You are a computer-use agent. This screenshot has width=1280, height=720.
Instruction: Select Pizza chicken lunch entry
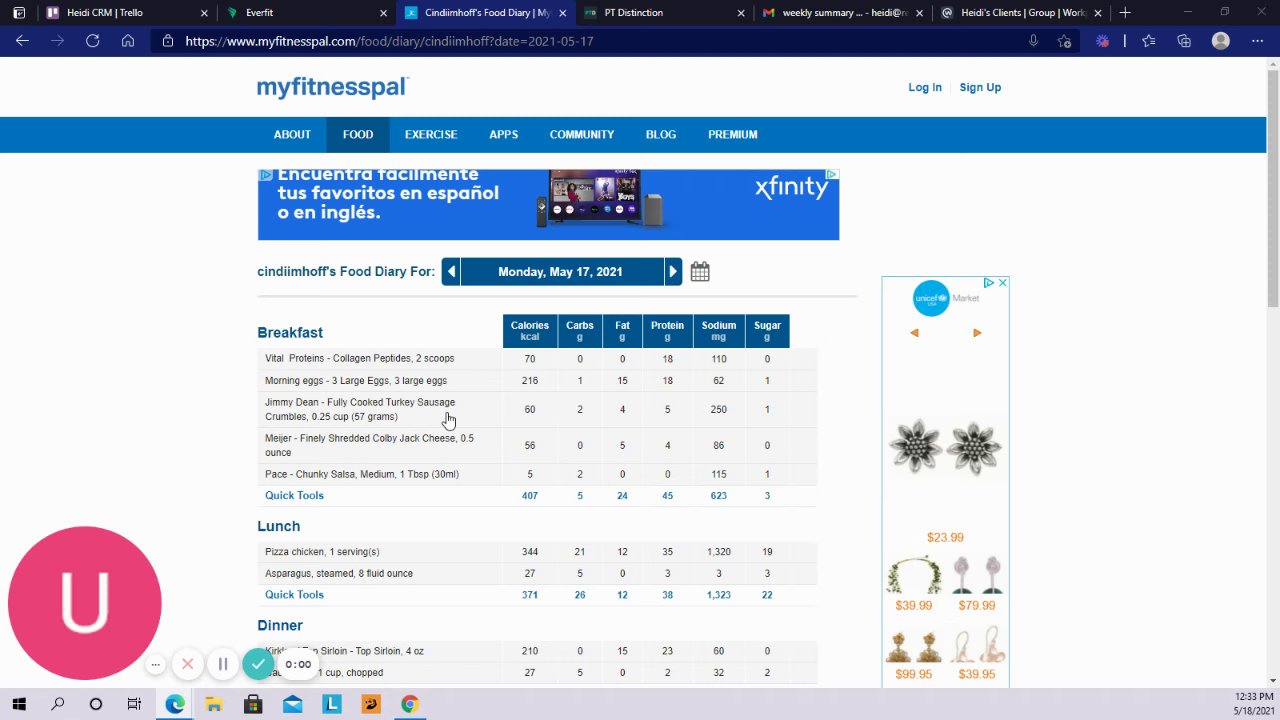point(322,552)
